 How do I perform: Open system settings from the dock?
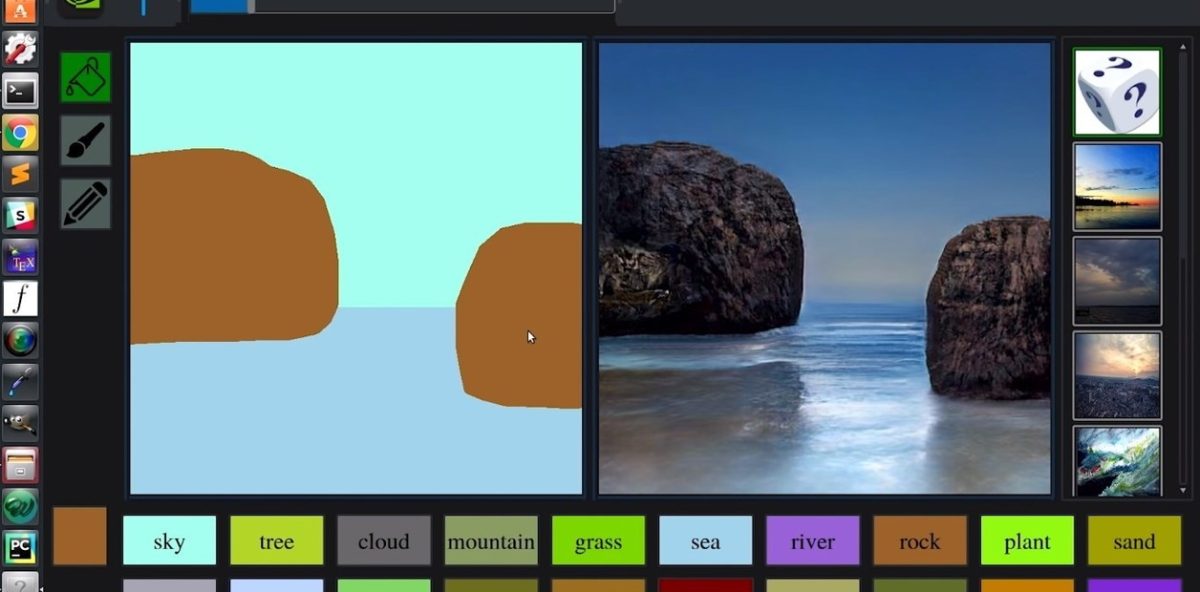point(20,49)
